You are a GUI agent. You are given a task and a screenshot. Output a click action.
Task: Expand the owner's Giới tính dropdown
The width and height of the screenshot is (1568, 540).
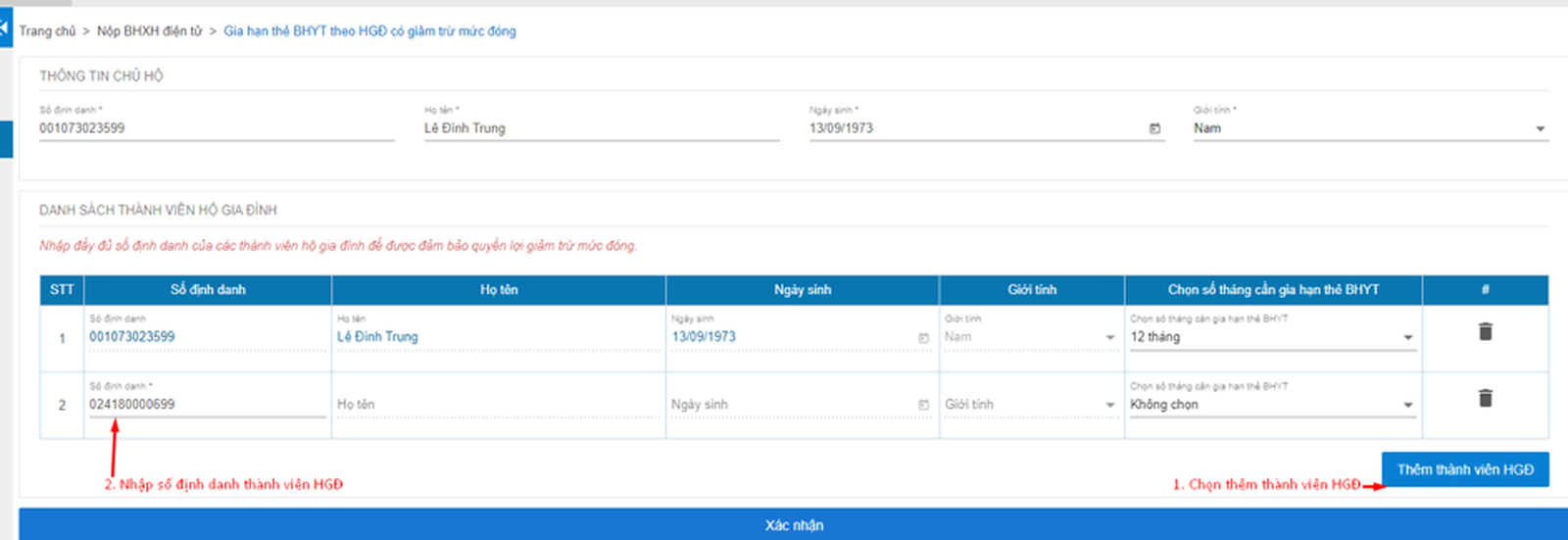coord(1540,128)
